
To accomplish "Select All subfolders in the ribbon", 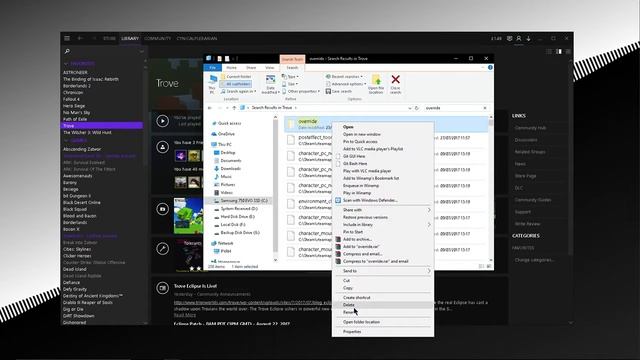I will pos(236,84).
